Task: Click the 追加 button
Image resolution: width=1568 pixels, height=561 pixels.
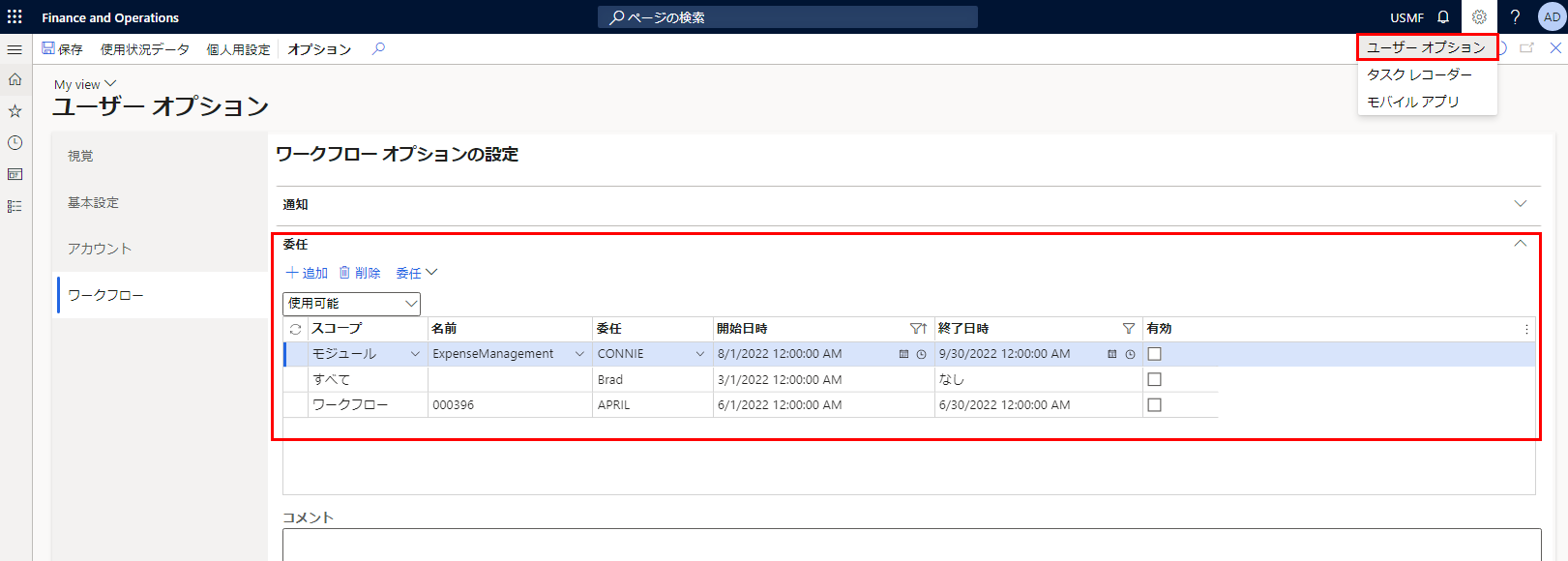Action: coord(307,273)
